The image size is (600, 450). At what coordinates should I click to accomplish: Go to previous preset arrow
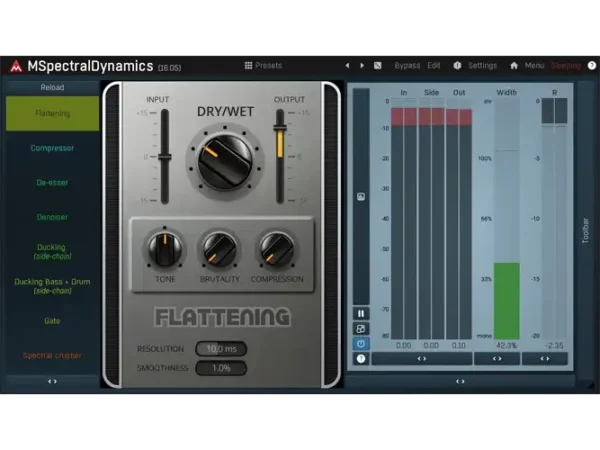click(347, 65)
